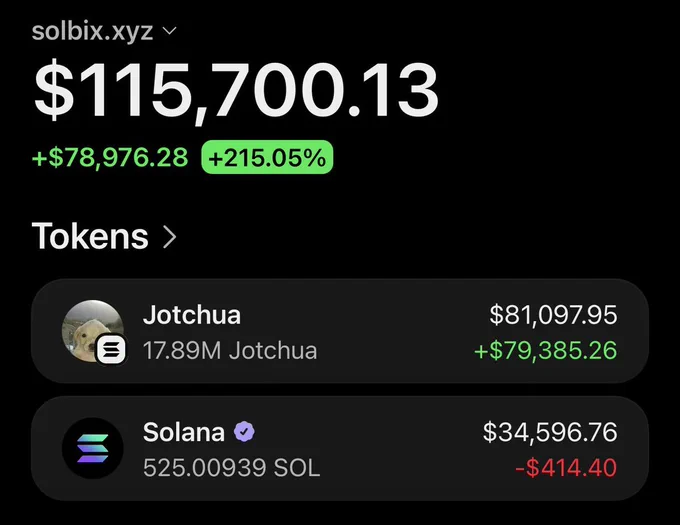Open the Solana token name
680x525 pixels.
tap(184, 432)
